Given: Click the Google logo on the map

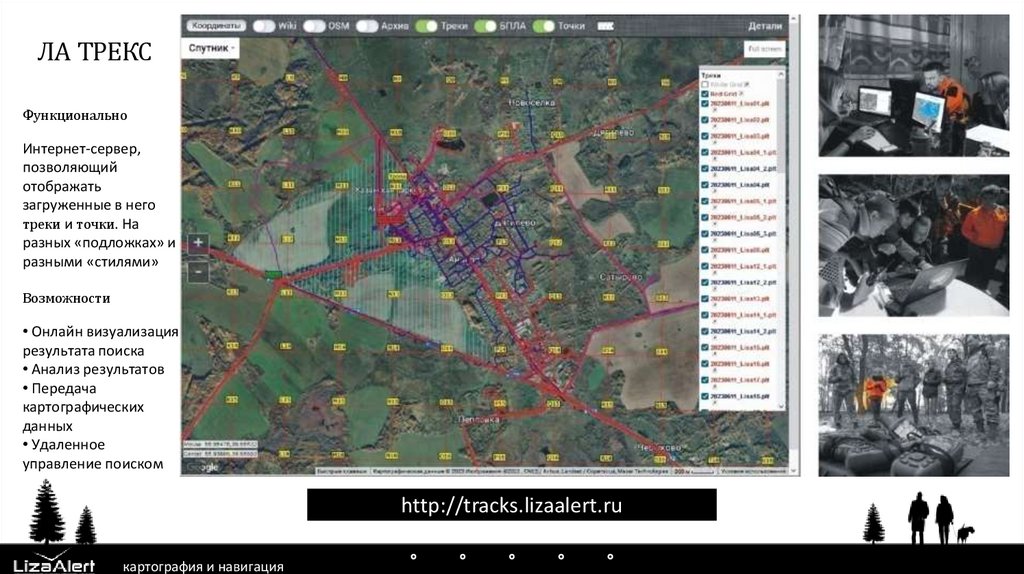Looking at the screenshot, I should 202,467.
